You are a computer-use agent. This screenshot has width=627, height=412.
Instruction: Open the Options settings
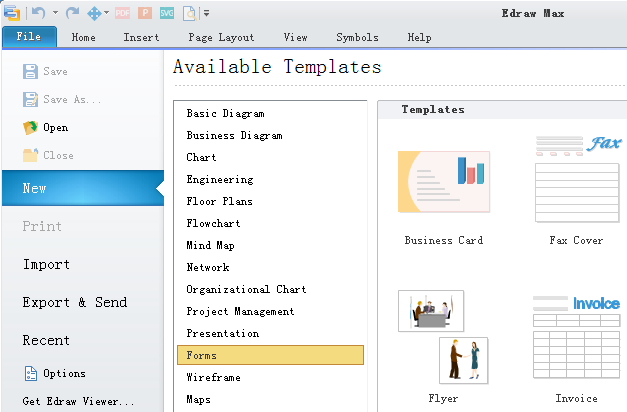(x=63, y=374)
